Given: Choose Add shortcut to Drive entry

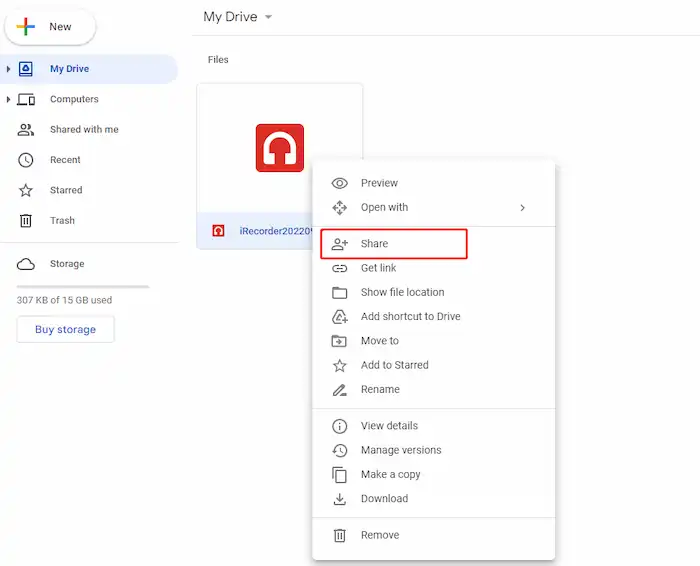Looking at the screenshot, I should point(410,316).
